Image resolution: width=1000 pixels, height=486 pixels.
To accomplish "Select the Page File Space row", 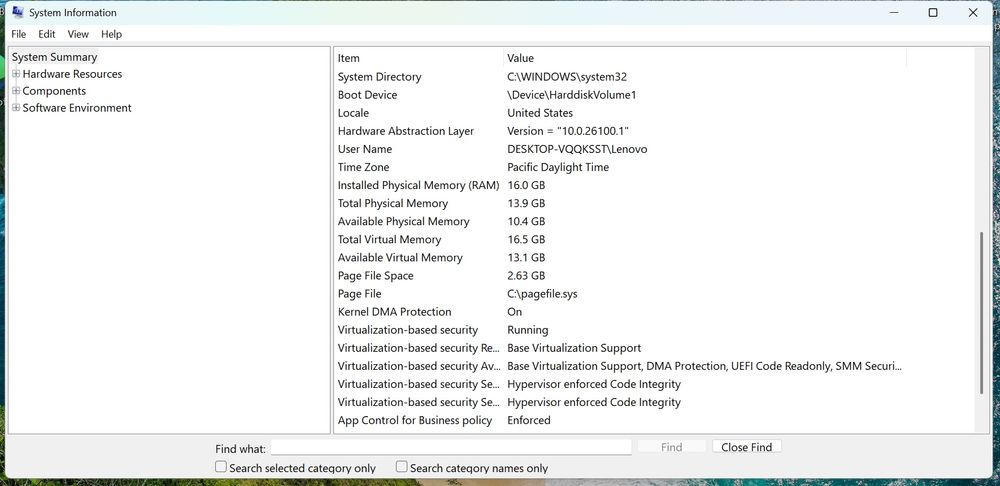I will pyautogui.click(x=619, y=276).
